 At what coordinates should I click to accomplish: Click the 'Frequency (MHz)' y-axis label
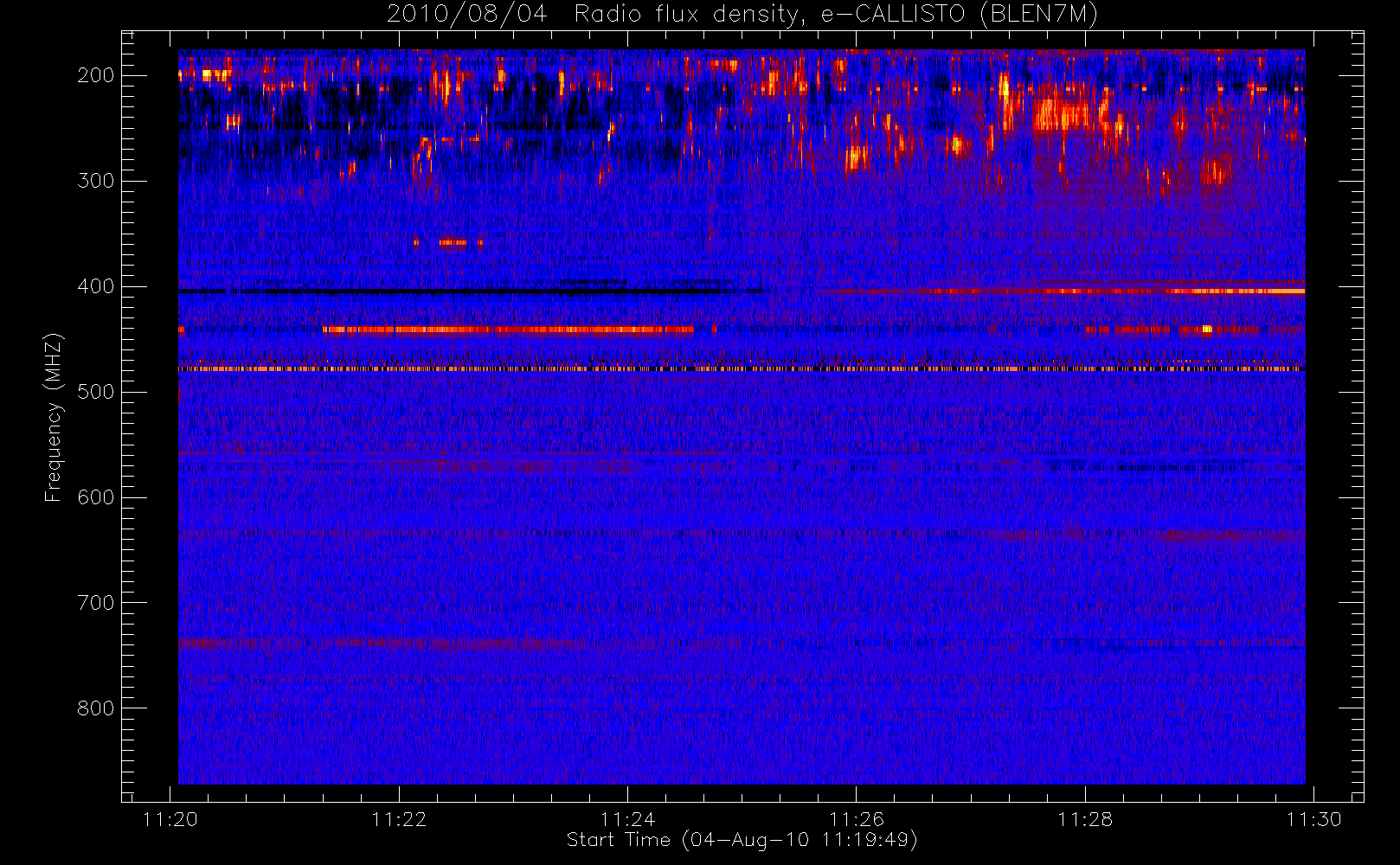pos(54,417)
